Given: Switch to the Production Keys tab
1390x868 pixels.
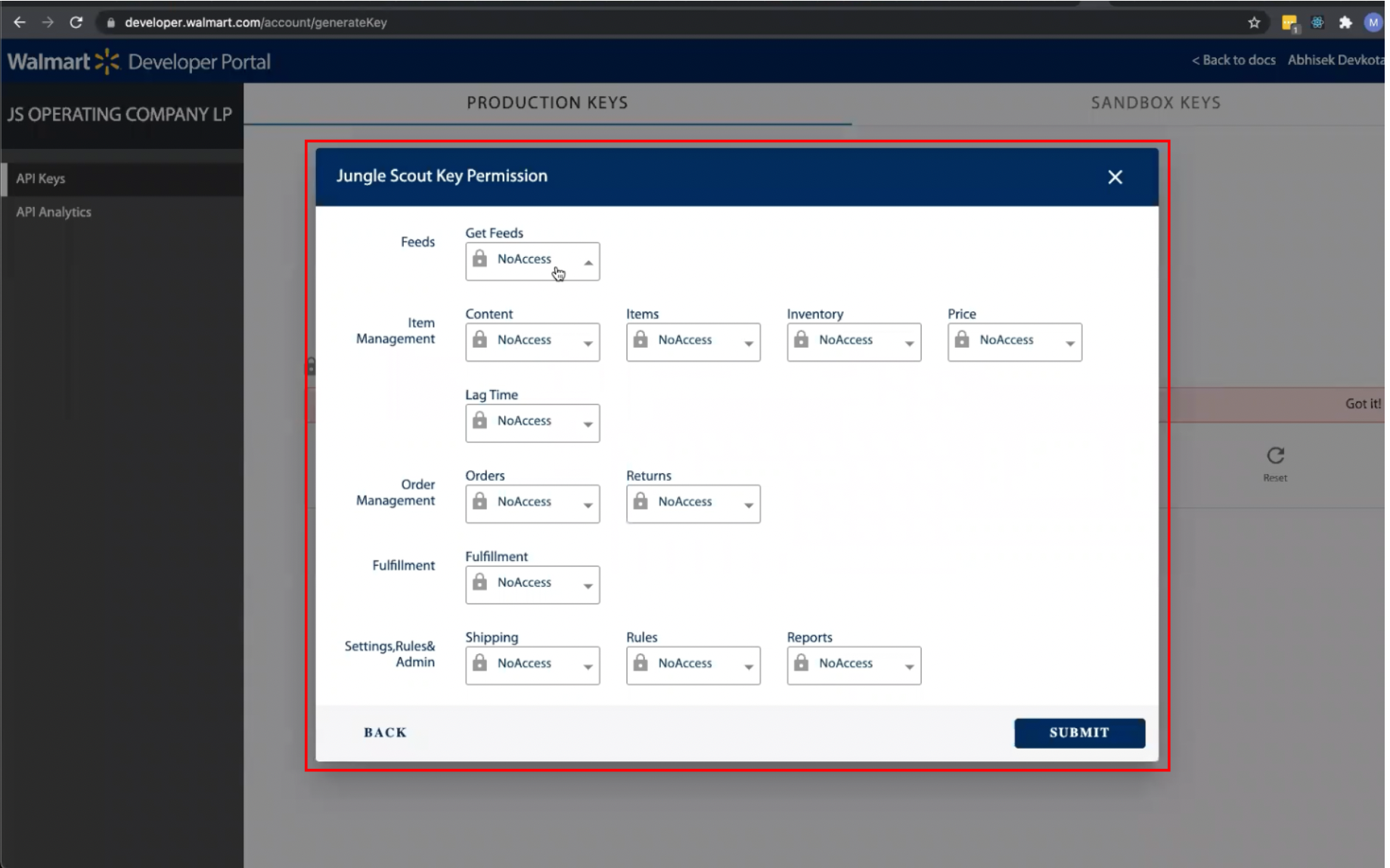Looking at the screenshot, I should point(548,103).
